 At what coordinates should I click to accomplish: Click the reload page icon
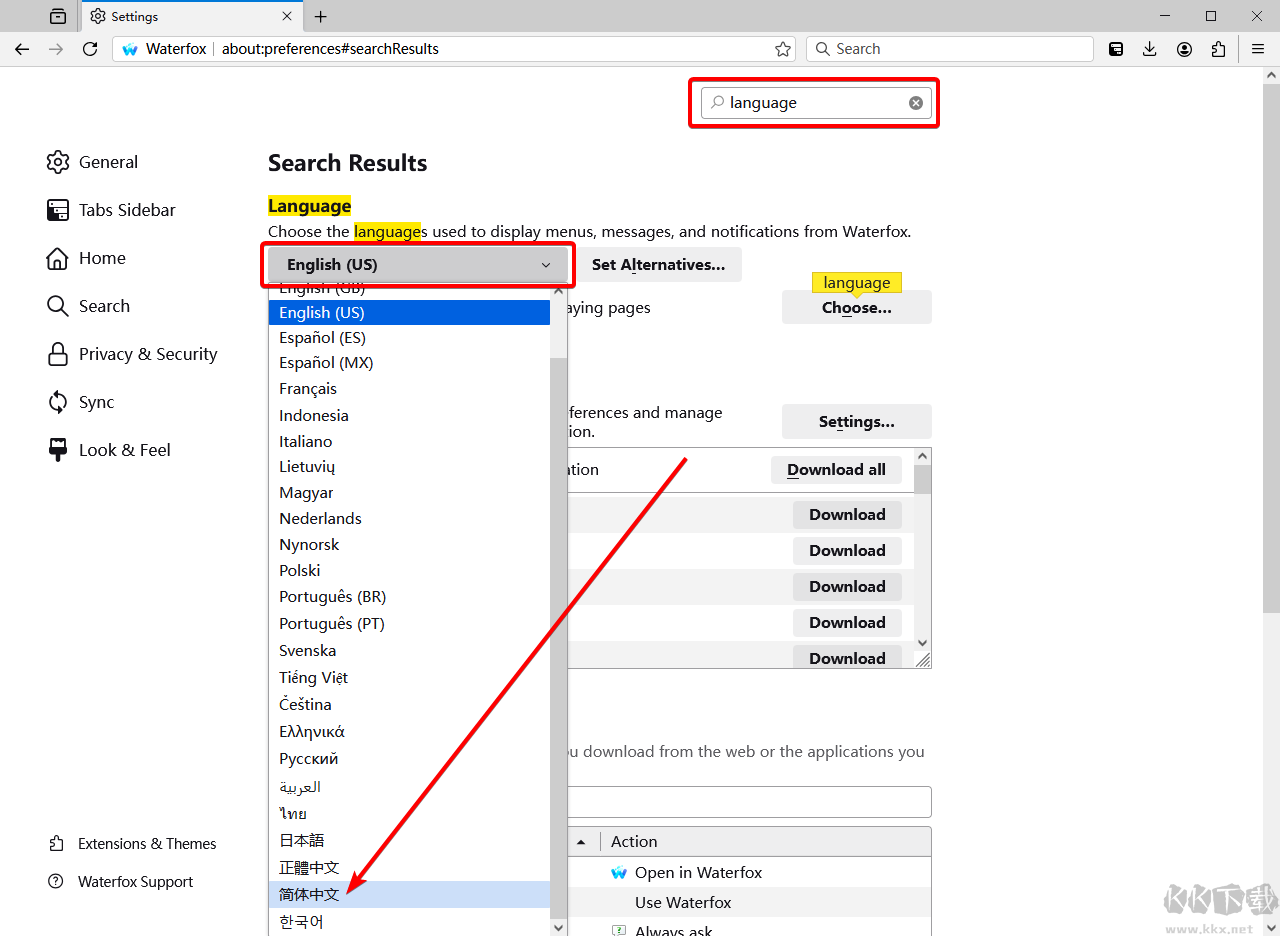[90, 49]
